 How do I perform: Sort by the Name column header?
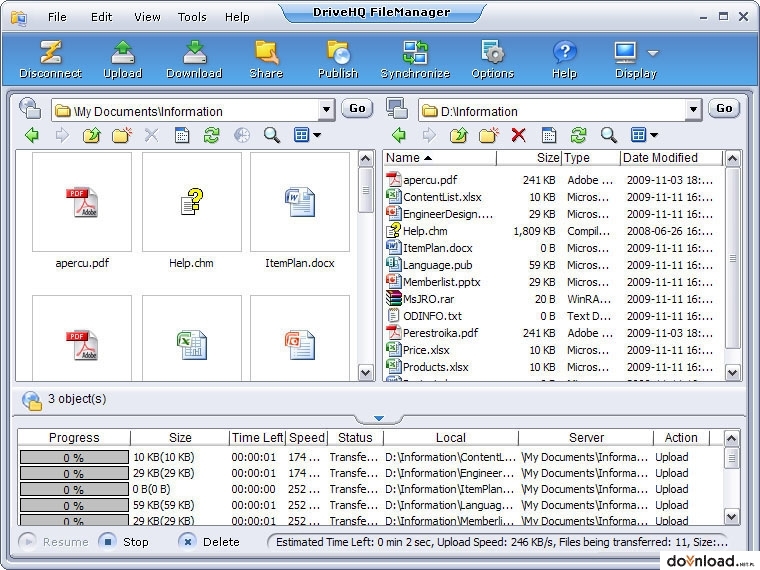tap(440, 158)
